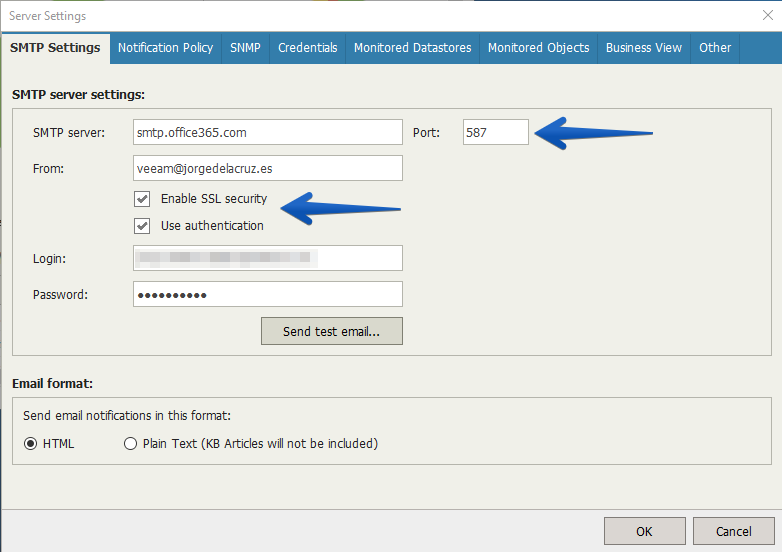Click the 'Server Settings' window title
The image size is (782, 552).
point(47,16)
